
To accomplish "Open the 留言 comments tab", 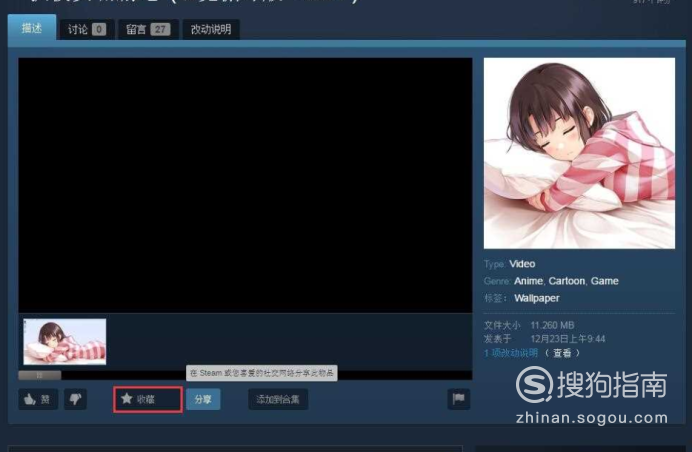I will point(148,30).
